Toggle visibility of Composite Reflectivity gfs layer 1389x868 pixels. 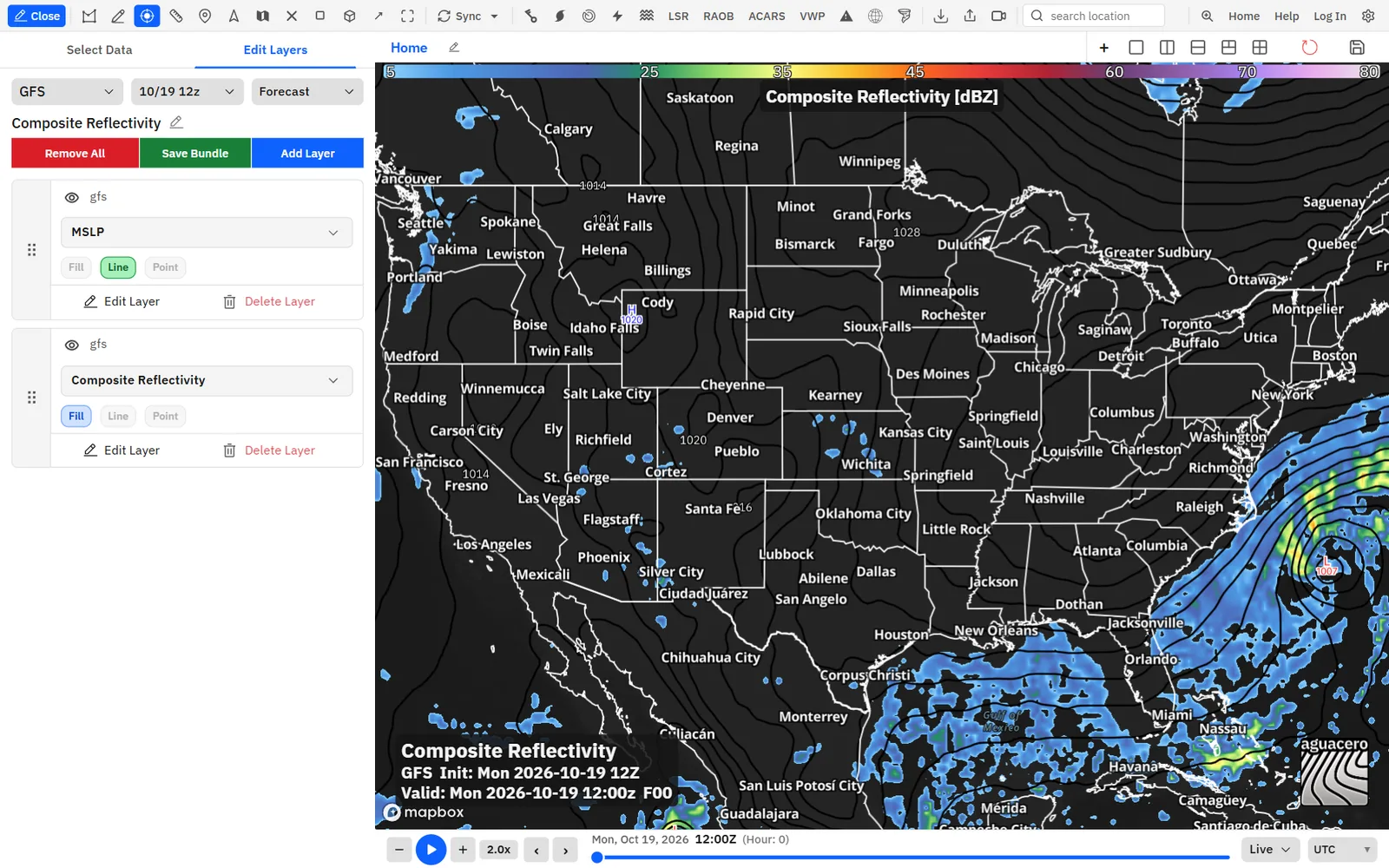pyautogui.click(x=72, y=345)
